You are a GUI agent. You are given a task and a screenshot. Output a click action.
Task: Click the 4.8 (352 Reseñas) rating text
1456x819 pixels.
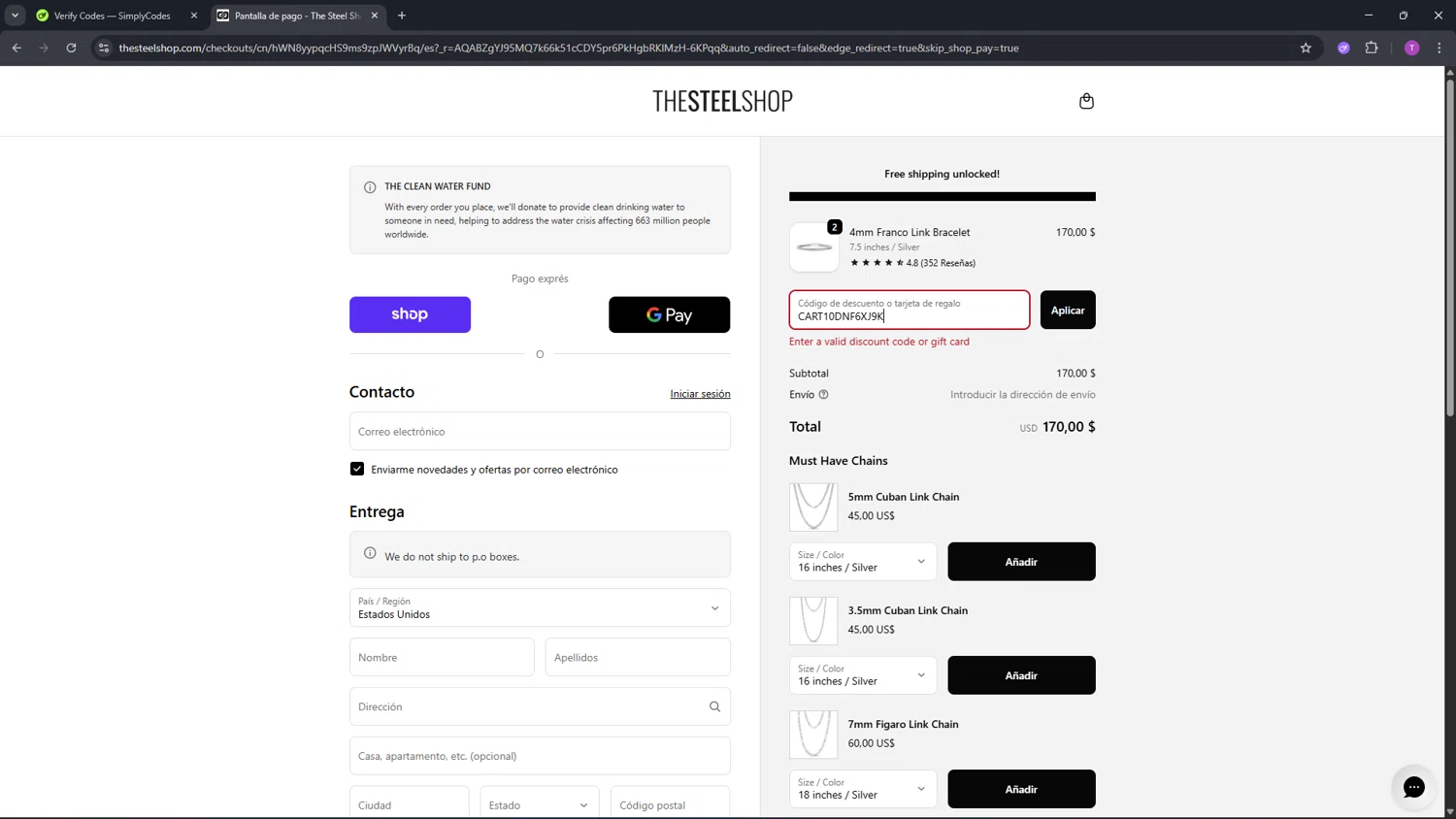click(941, 263)
